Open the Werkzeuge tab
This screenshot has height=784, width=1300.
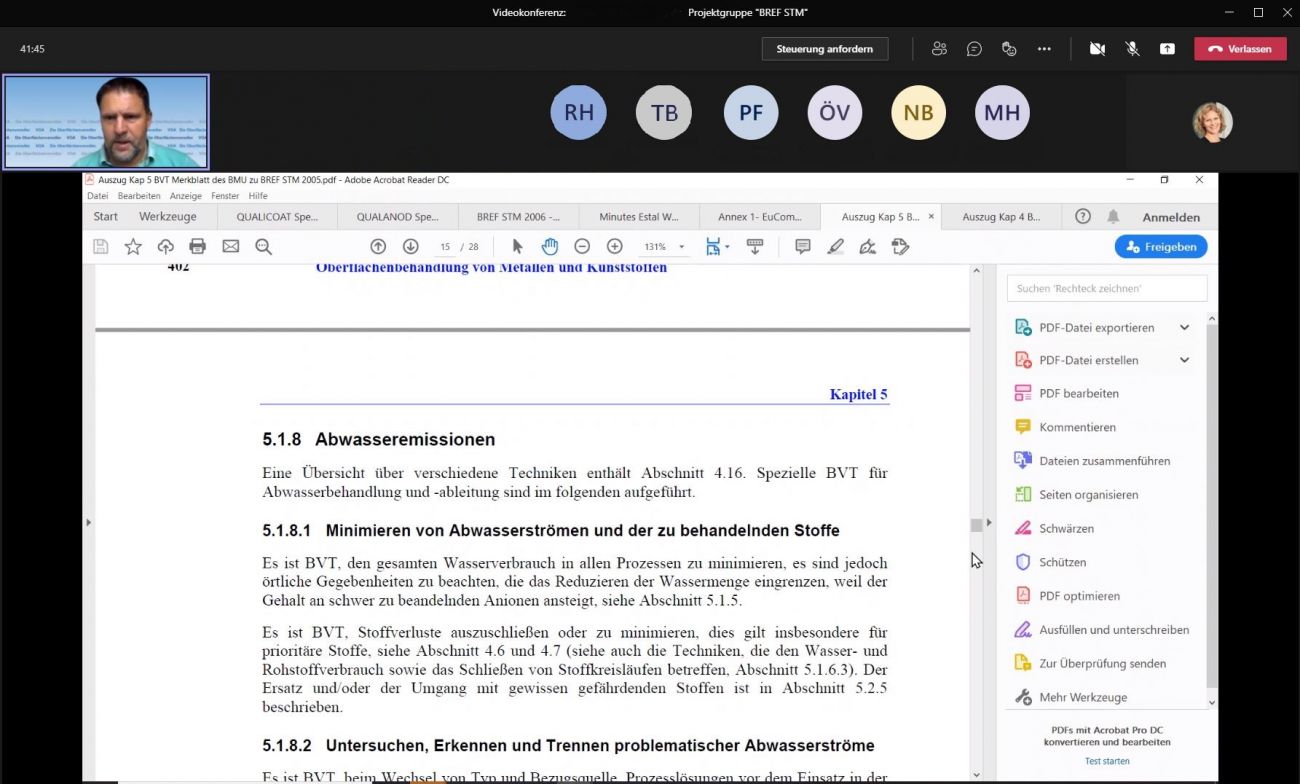[167, 216]
